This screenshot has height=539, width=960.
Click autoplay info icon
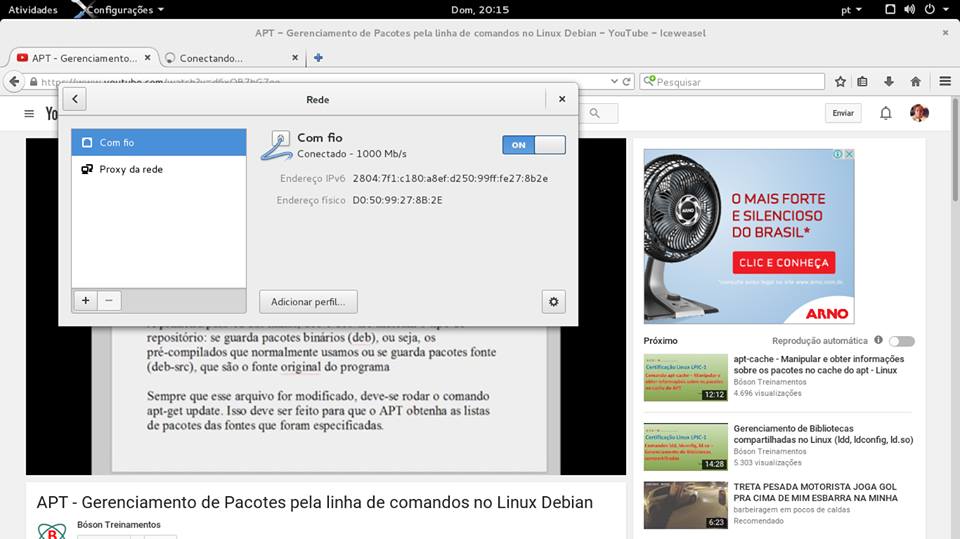click(x=878, y=340)
